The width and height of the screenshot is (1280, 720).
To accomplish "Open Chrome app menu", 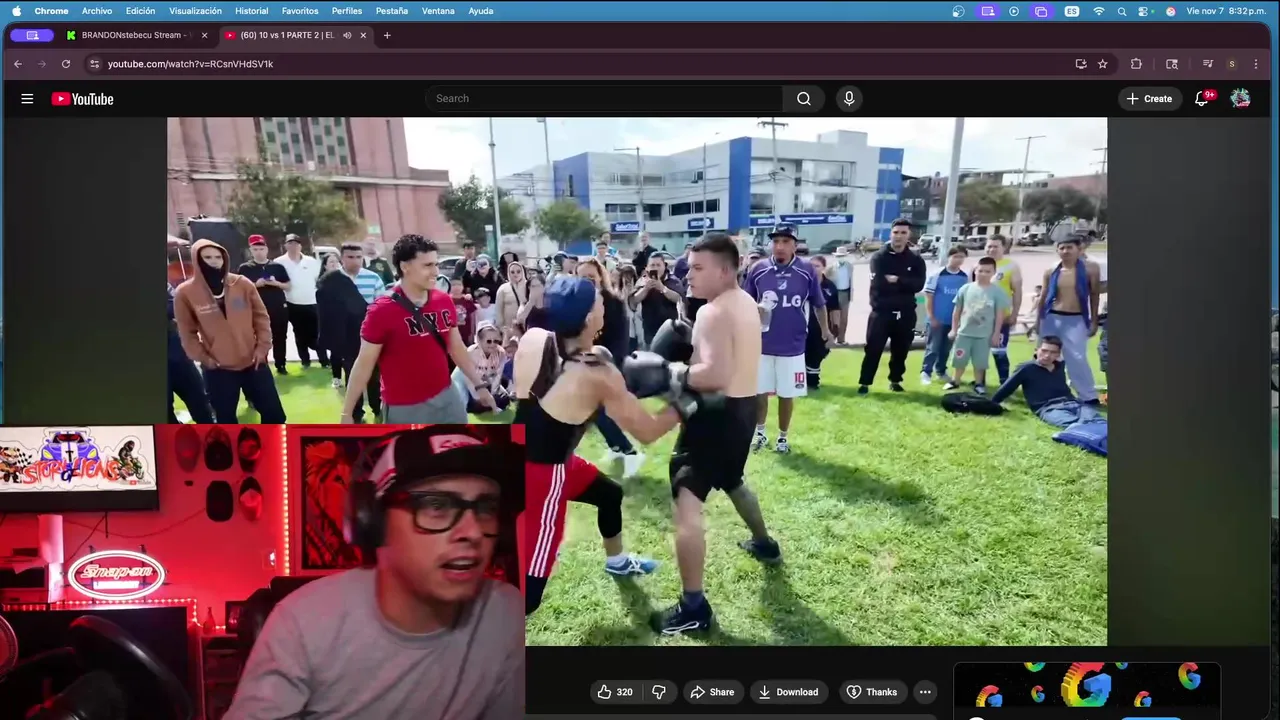I will pyautogui.click(x=51, y=11).
